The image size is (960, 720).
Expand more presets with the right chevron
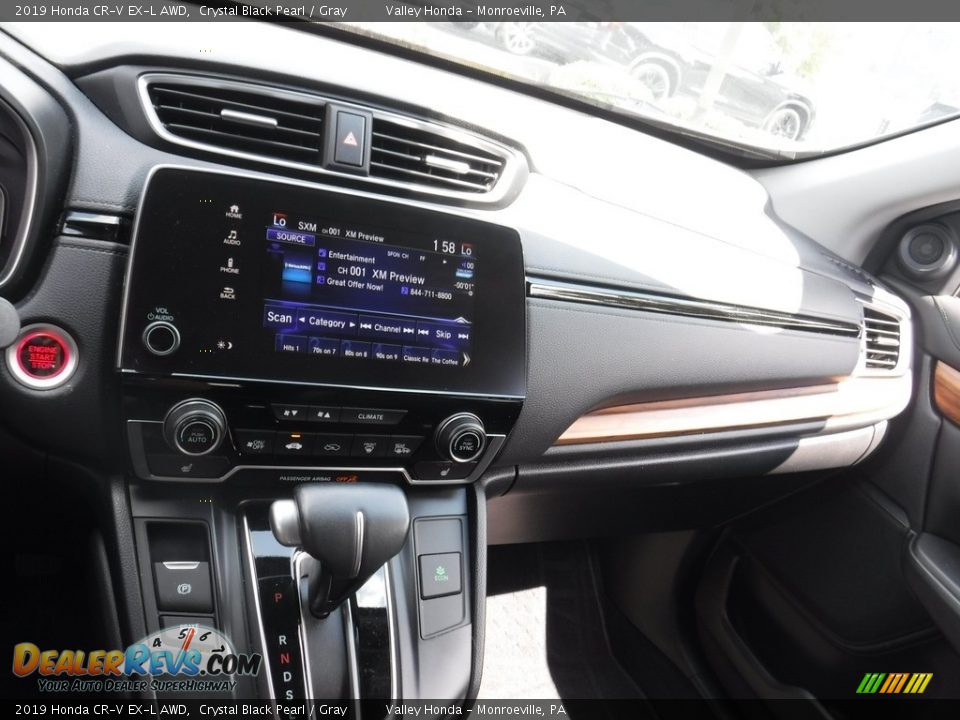[x=466, y=360]
